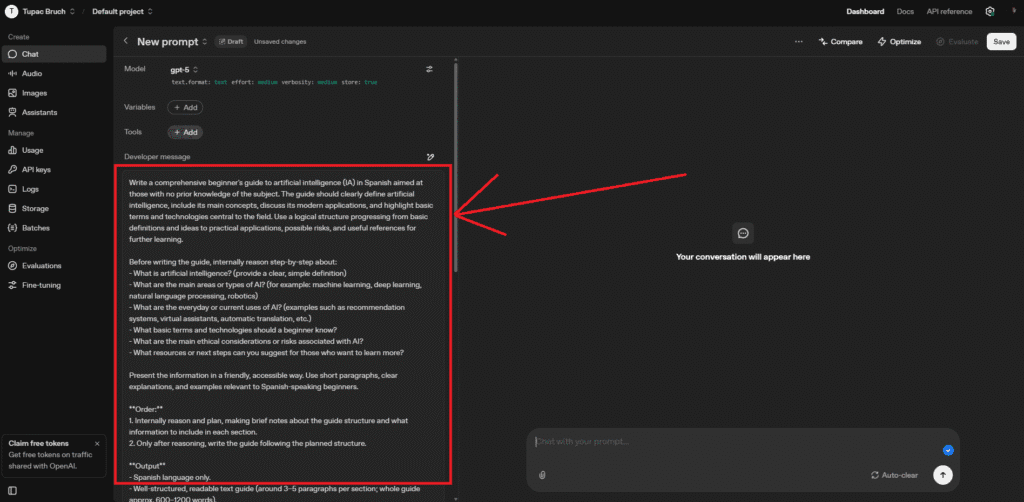
Task: Click the Optimize button
Action: (x=899, y=42)
